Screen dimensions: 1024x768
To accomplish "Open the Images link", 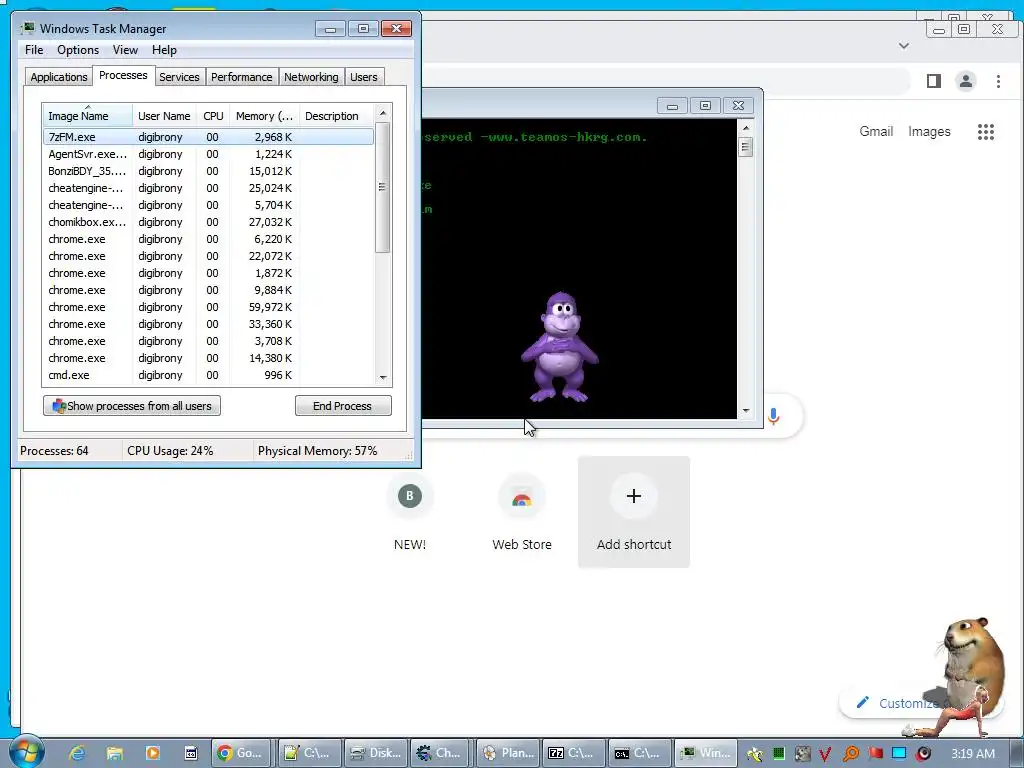I will tap(929, 131).
